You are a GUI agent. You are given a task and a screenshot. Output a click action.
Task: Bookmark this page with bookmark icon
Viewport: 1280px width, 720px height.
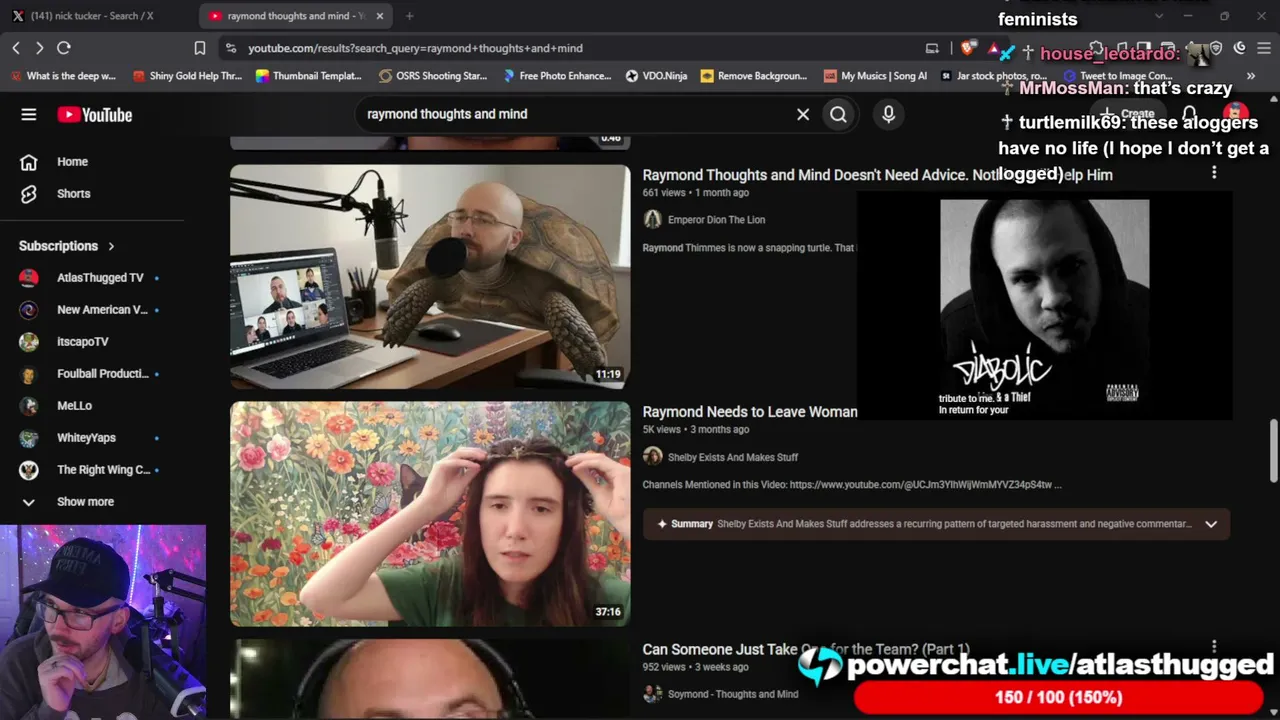tap(200, 48)
